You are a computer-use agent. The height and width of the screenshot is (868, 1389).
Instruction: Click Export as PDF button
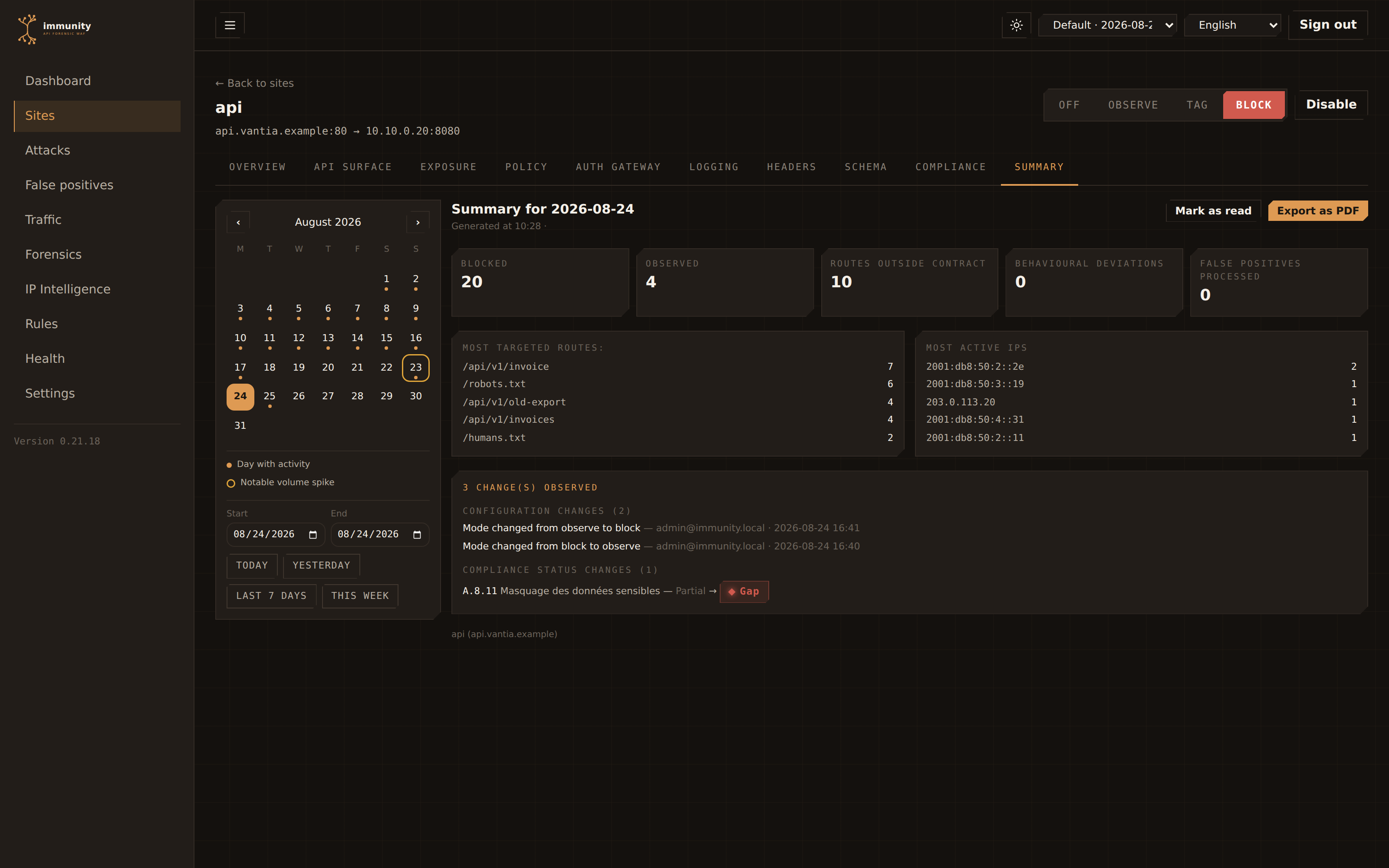[1318, 210]
